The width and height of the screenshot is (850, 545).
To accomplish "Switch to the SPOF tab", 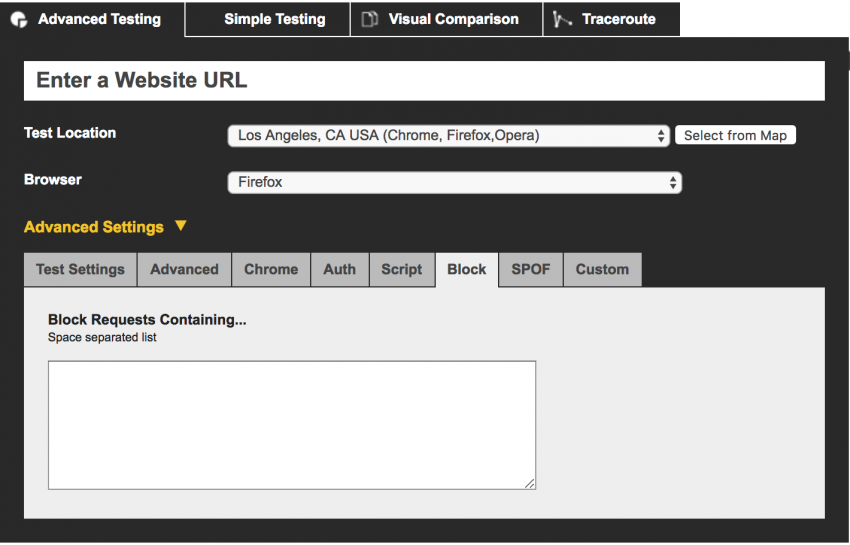I will [x=530, y=269].
